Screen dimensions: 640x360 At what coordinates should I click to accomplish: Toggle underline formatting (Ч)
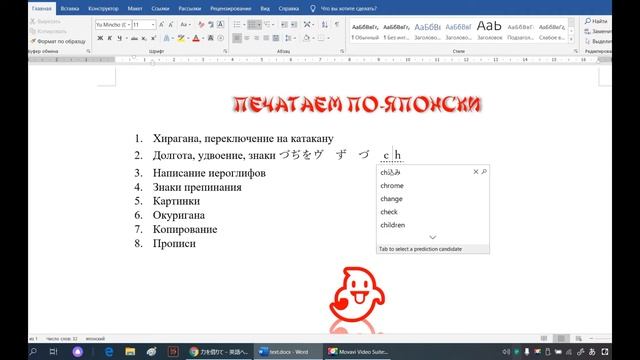pos(119,38)
